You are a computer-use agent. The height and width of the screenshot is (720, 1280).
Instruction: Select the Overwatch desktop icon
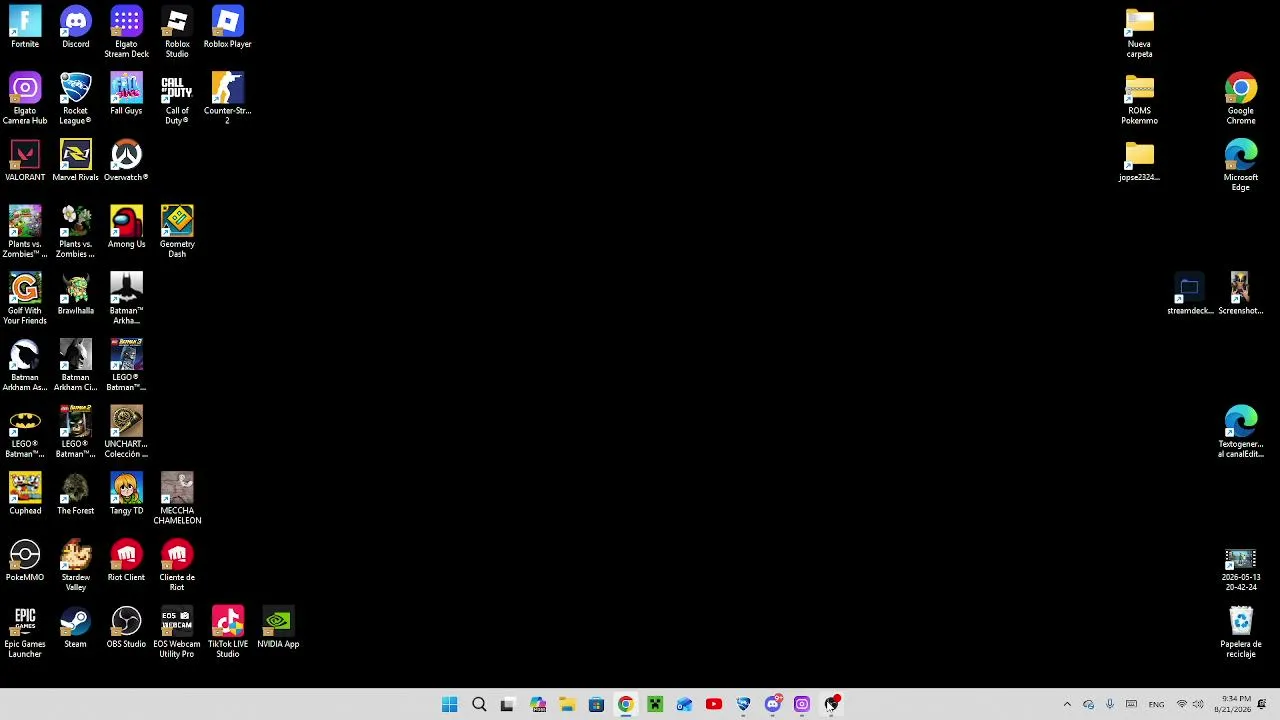126,161
